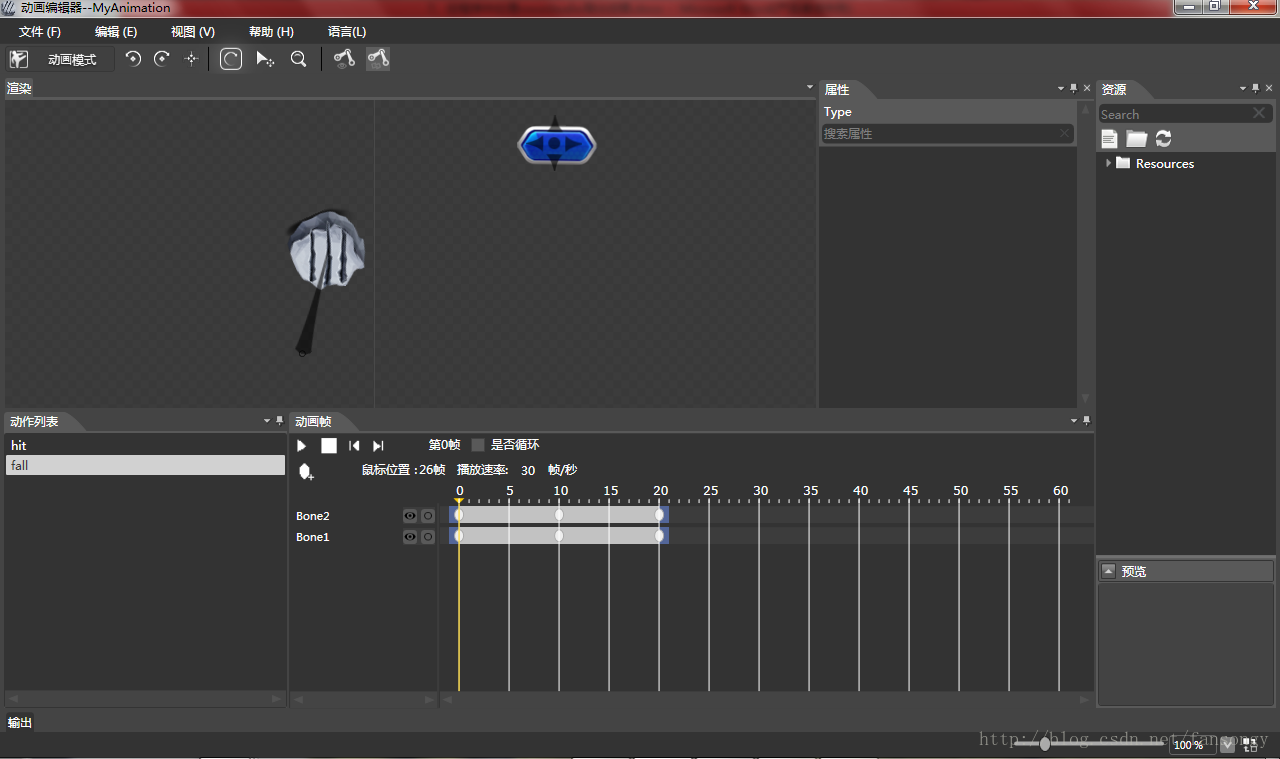Jump to the next frame
Viewport: 1280px width, 759px height.
[378, 446]
